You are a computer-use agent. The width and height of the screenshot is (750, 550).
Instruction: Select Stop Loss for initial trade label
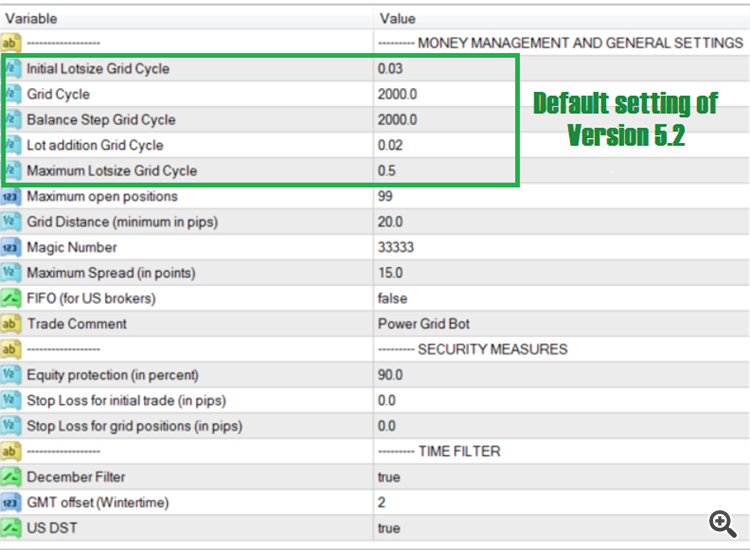point(126,401)
